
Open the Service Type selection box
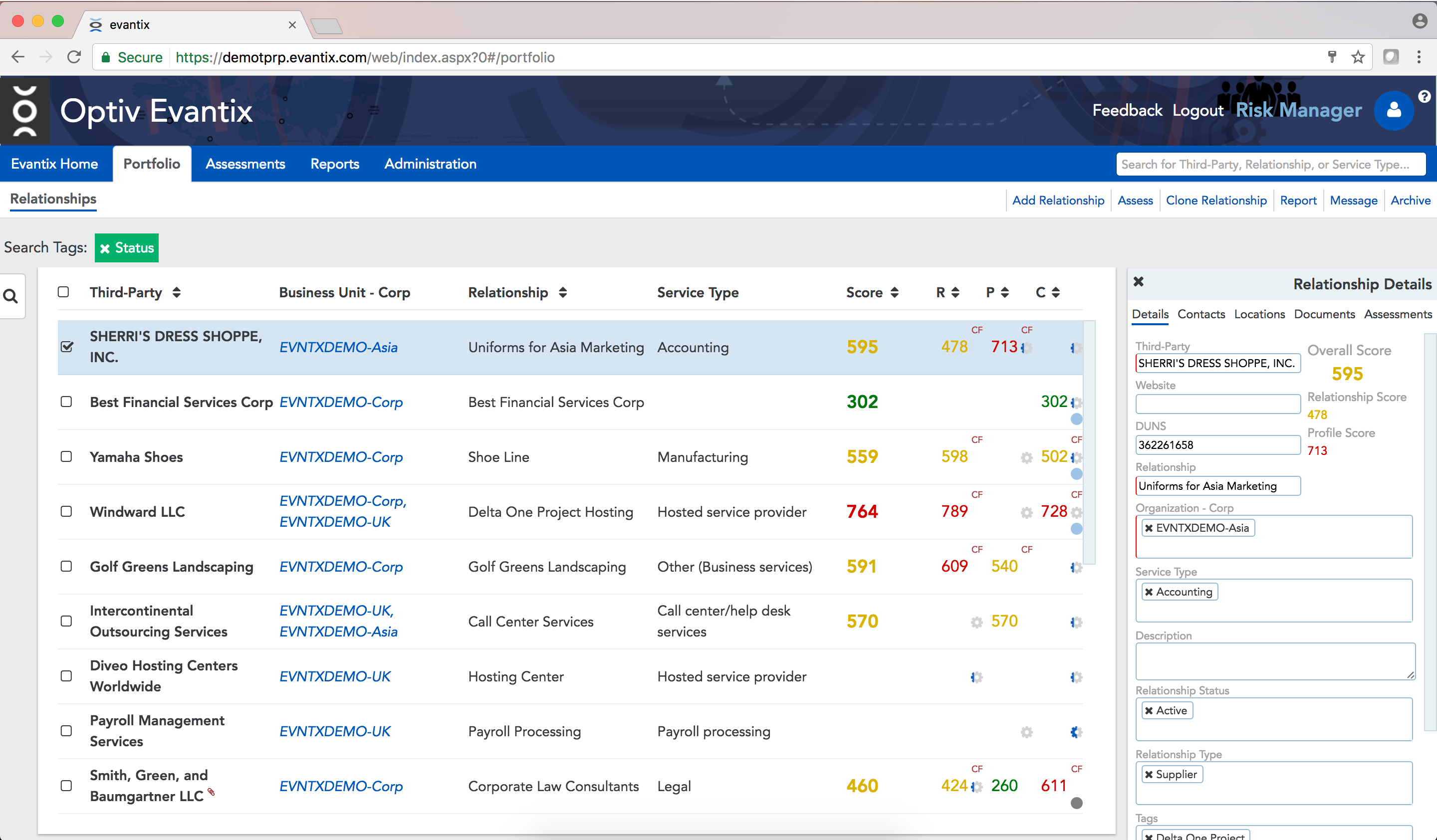1273,601
